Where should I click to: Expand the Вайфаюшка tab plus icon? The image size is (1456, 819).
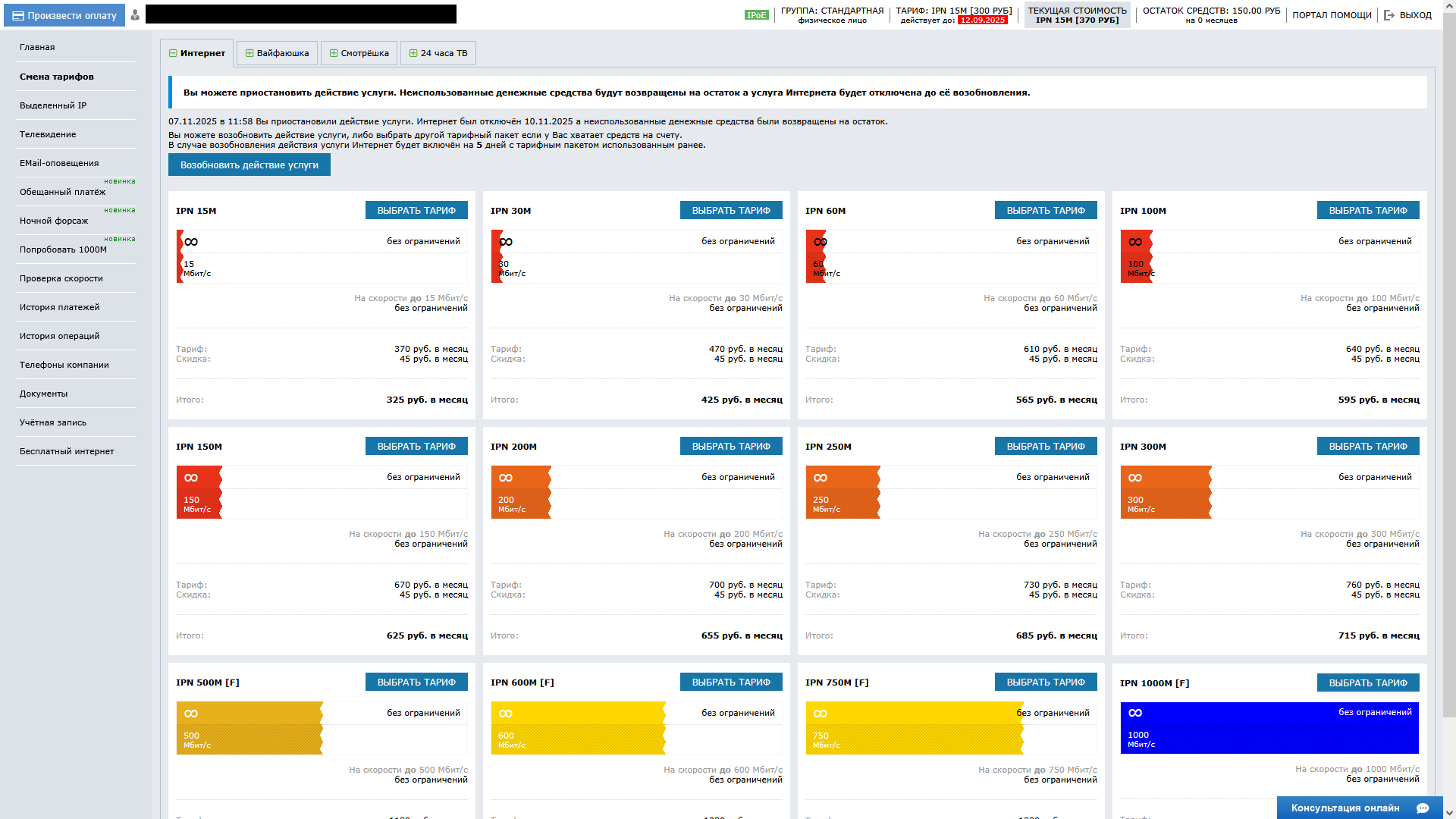point(249,53)
